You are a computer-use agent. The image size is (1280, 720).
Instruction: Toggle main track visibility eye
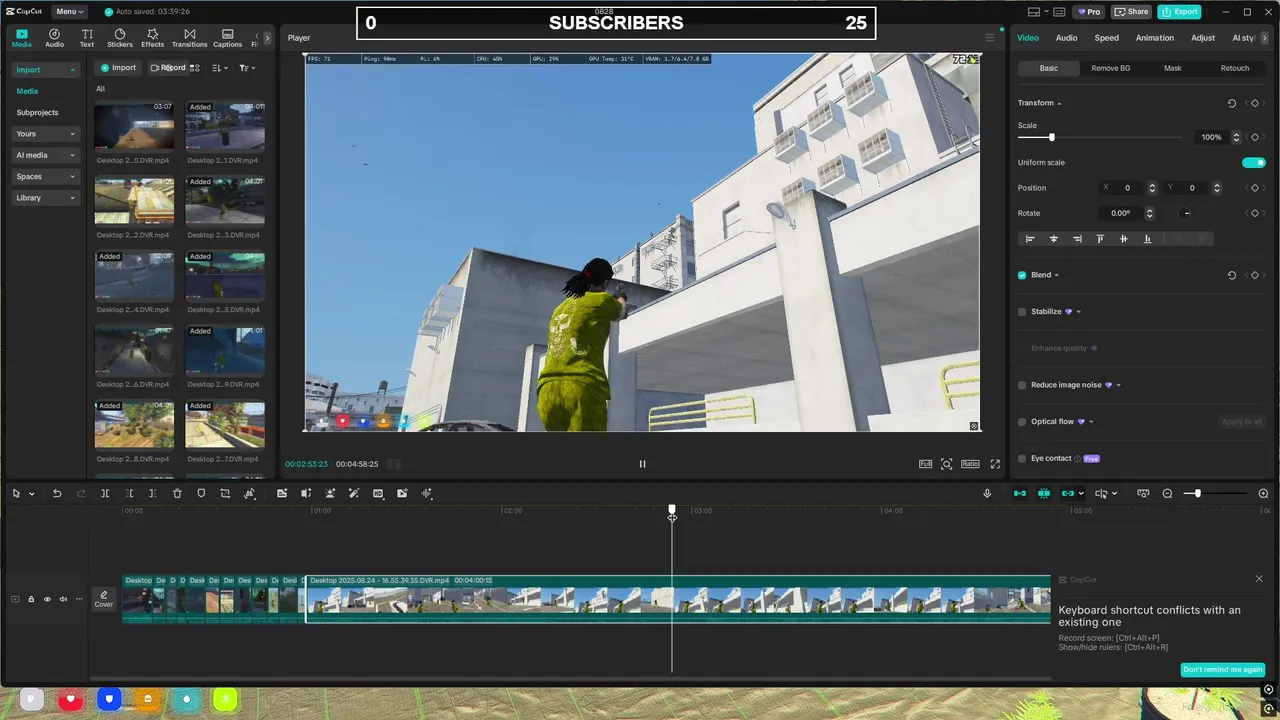coord(47,599)
